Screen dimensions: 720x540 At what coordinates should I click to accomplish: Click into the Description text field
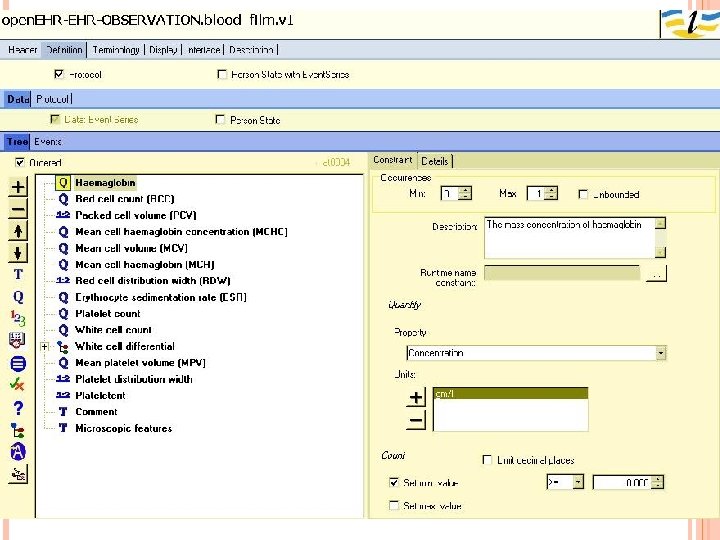570,238
